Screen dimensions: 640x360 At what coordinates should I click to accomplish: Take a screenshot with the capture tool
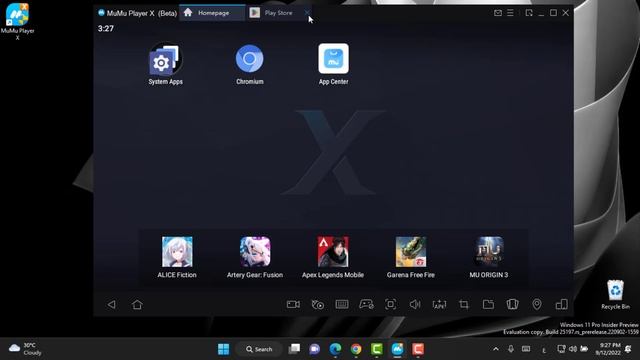391,304
